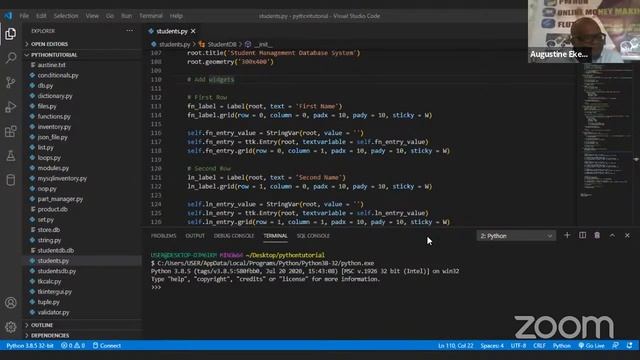The image size is (640, 360).
Task: Switch to the SQL Console tab
Action: click(313, 236)
